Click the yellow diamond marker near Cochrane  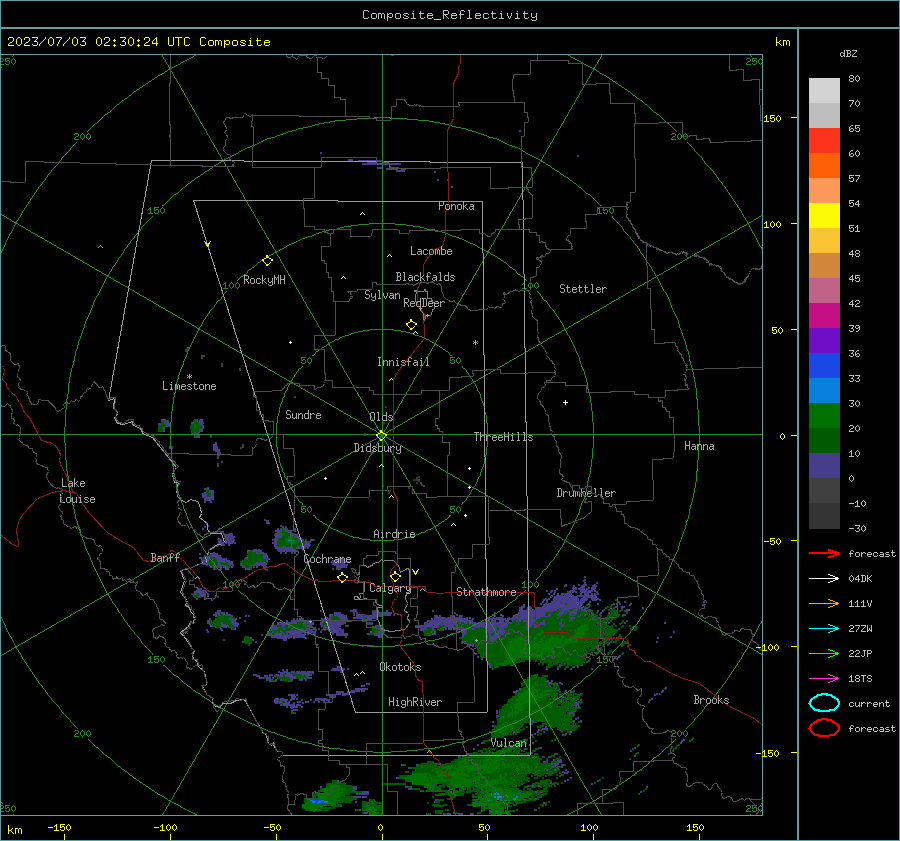342,577
